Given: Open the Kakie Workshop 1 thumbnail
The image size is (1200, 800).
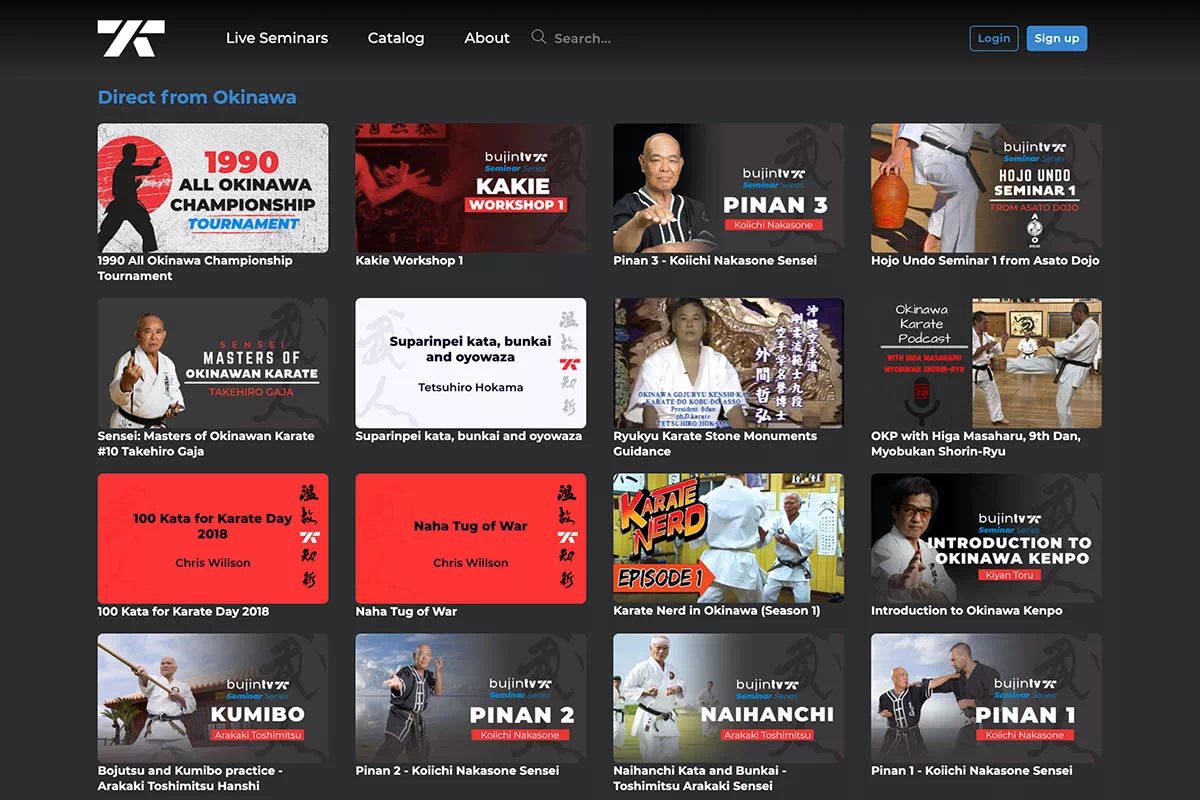Looking at the screenshot, I should click(471, 188).
